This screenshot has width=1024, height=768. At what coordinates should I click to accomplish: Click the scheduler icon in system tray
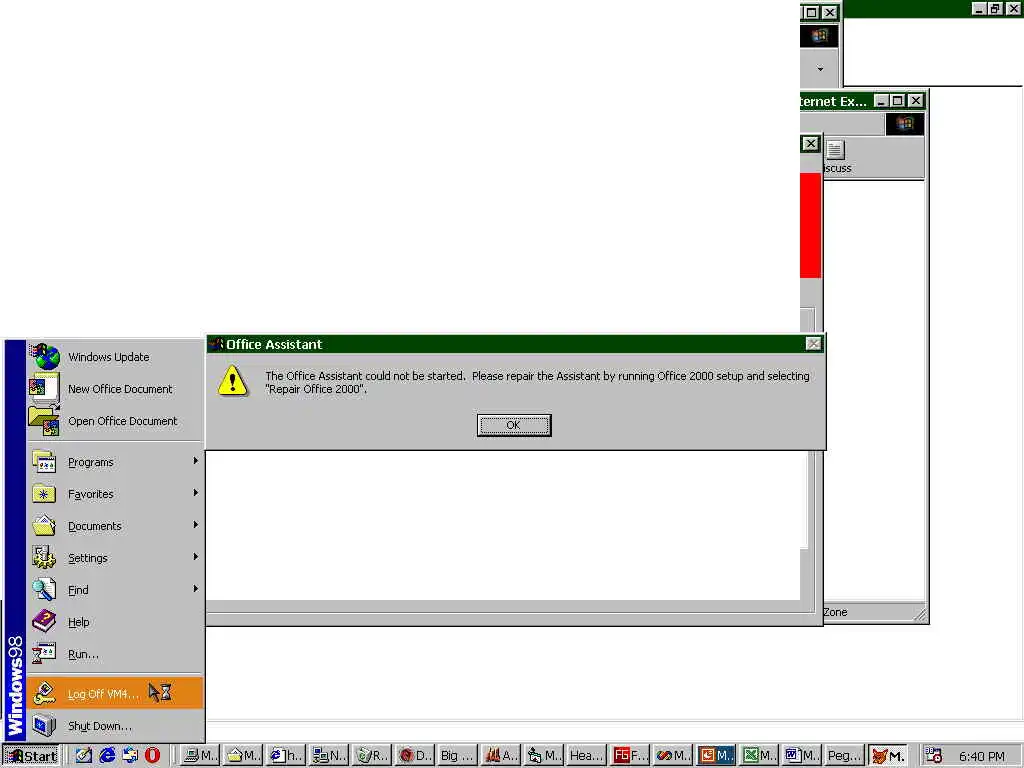pyautogui.click(x=934, y=756)
